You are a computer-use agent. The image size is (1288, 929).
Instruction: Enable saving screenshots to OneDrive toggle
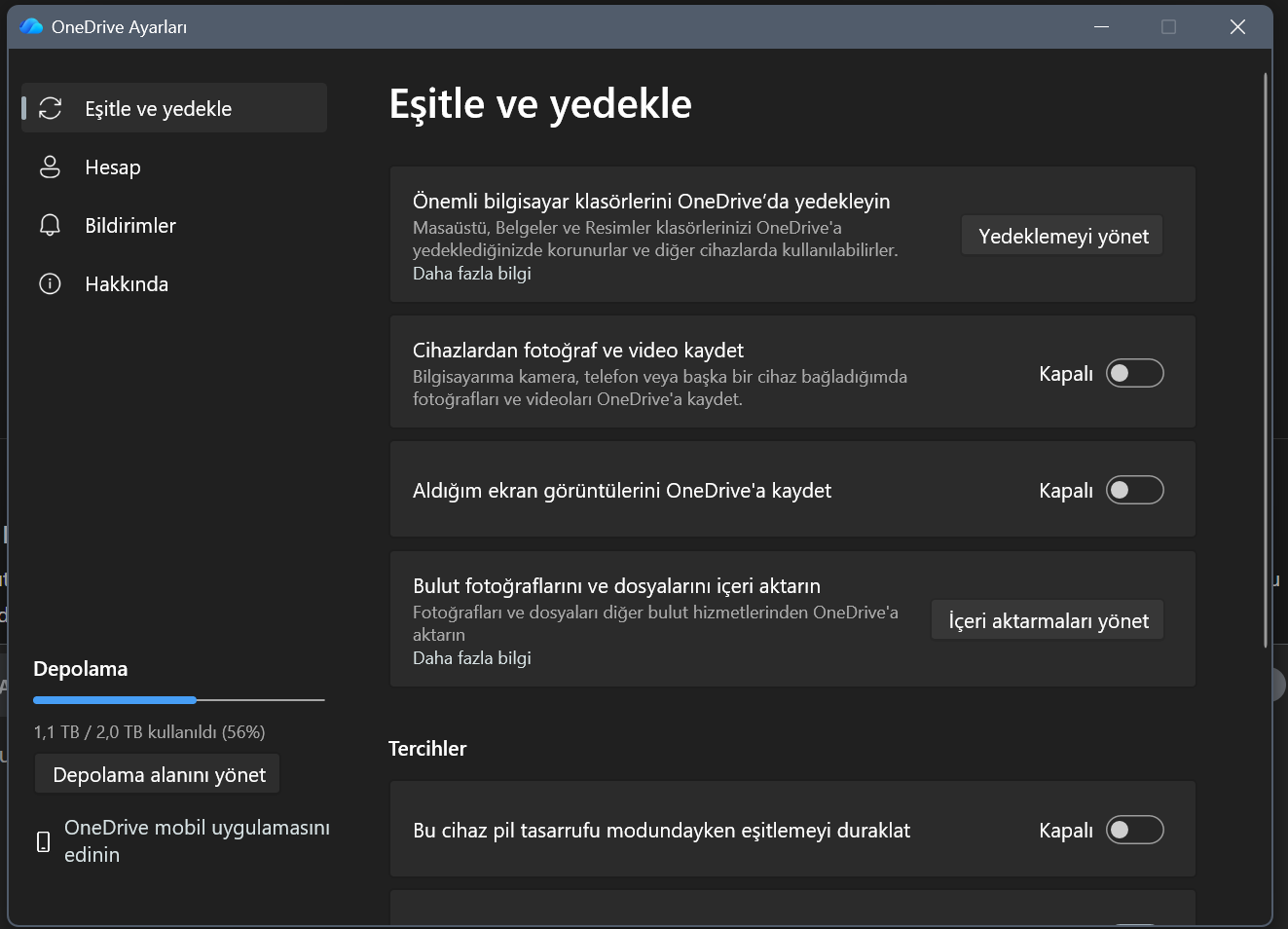tap(1135, 490)
